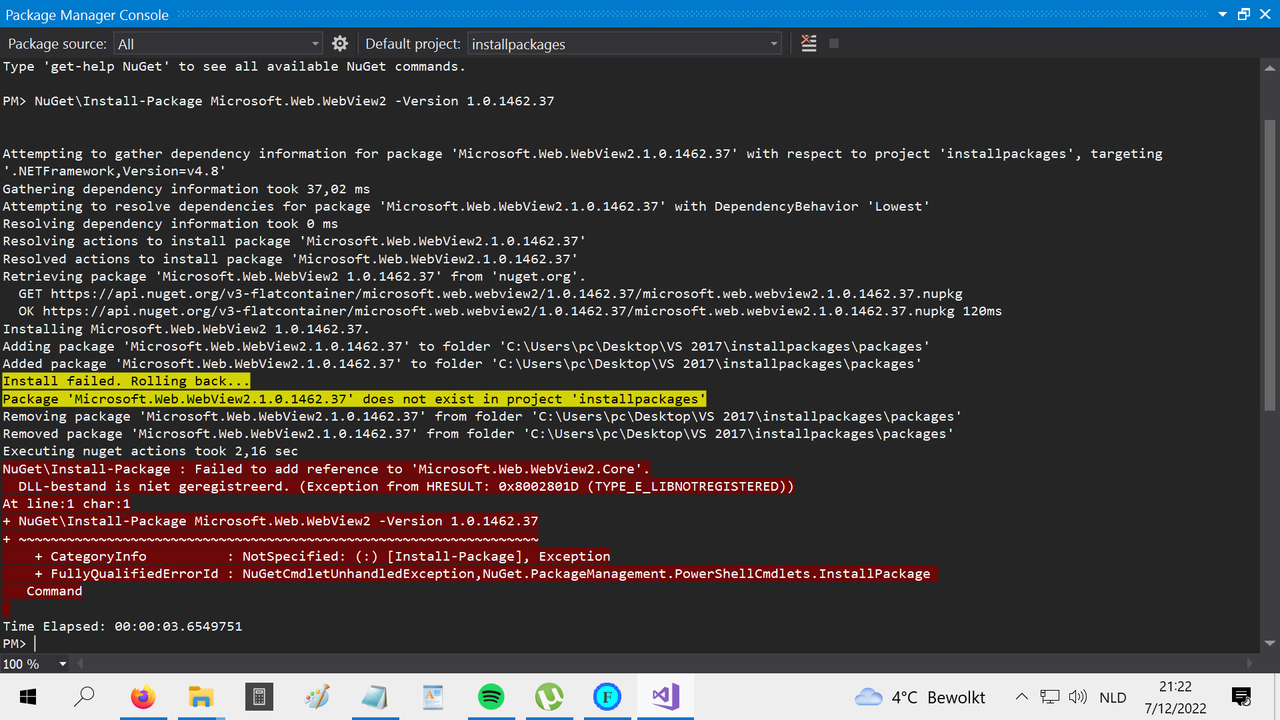
Task: Start uTorrent from the taskbar
Action: coord(549,696)
